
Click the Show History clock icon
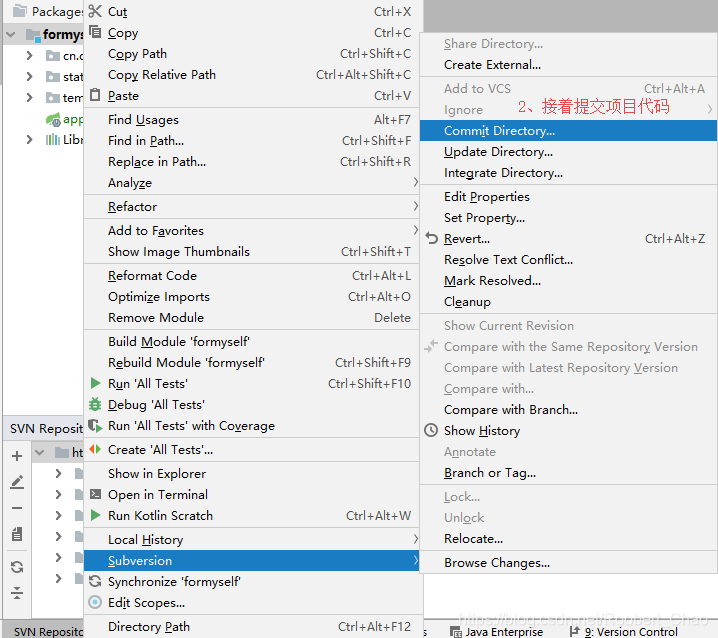click(431, 430)
